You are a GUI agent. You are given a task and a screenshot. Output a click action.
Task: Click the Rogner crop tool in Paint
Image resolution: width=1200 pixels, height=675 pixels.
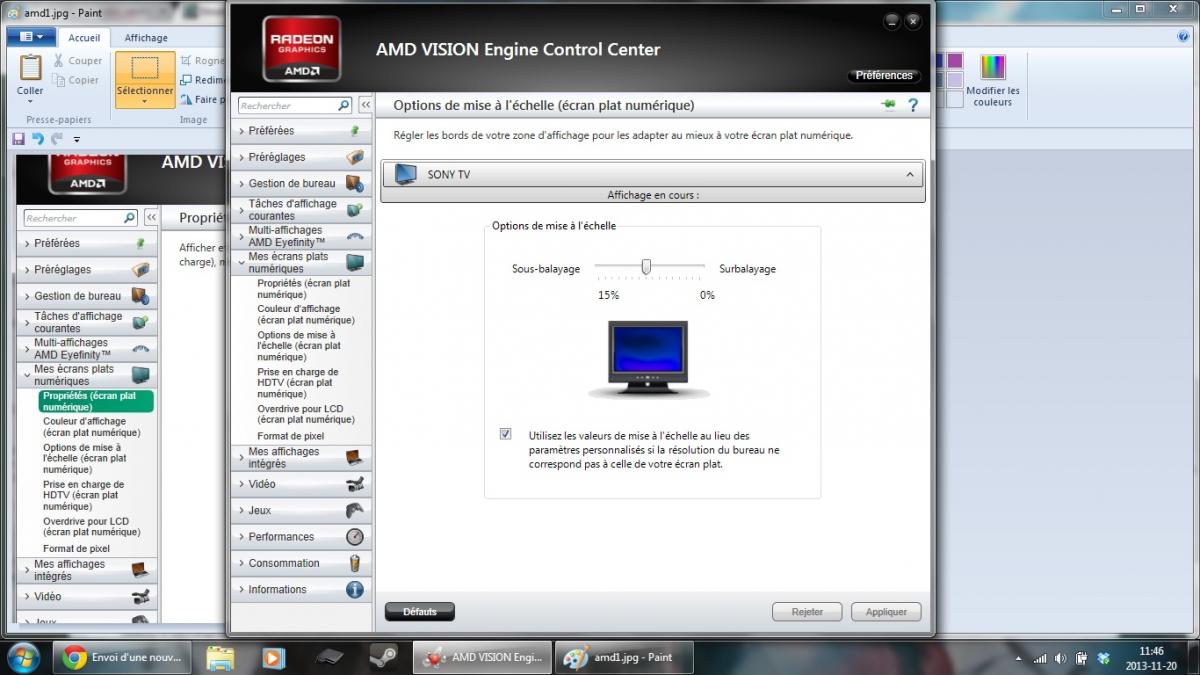[203, 61]
